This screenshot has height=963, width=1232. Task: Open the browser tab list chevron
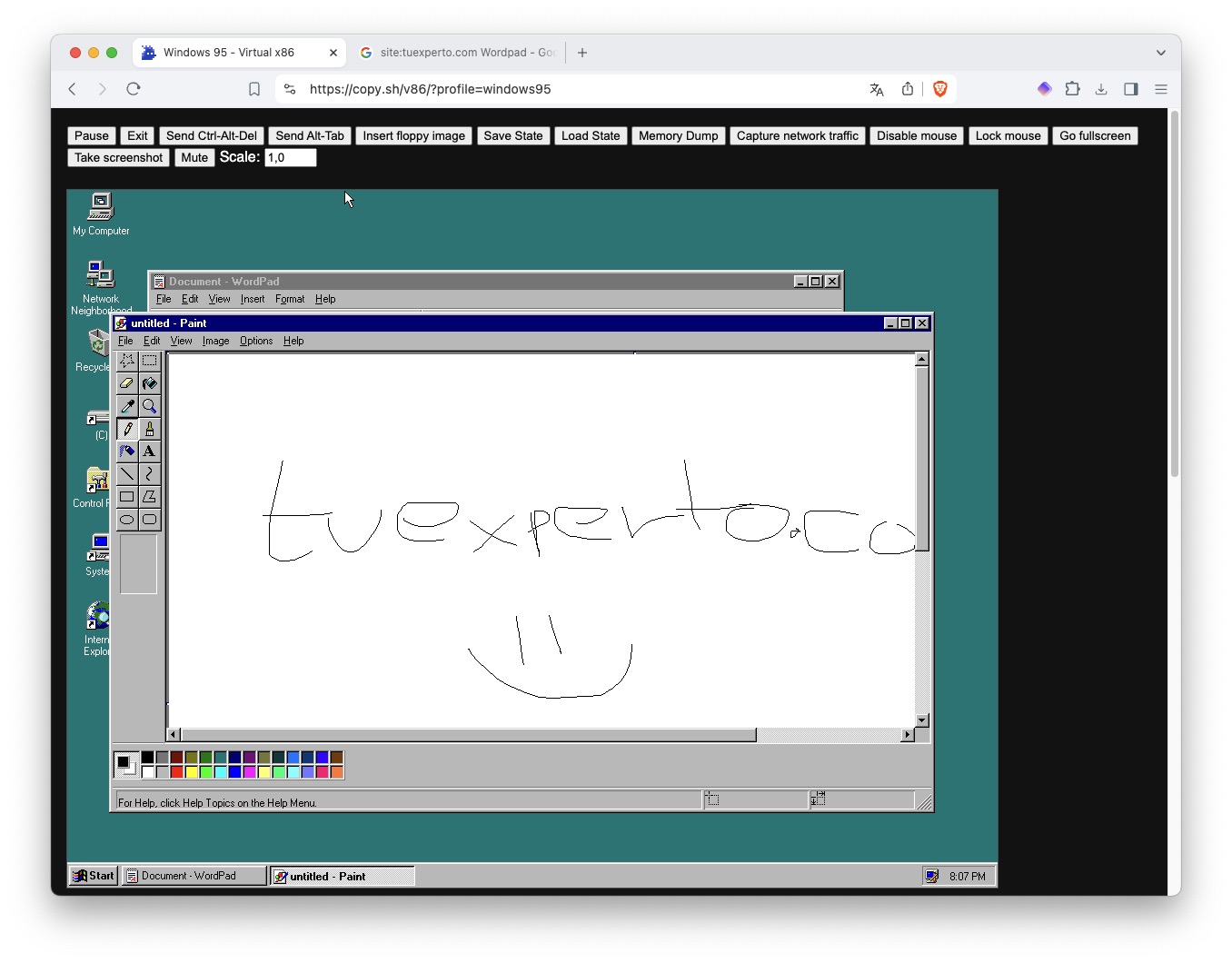click(1160, 52)
